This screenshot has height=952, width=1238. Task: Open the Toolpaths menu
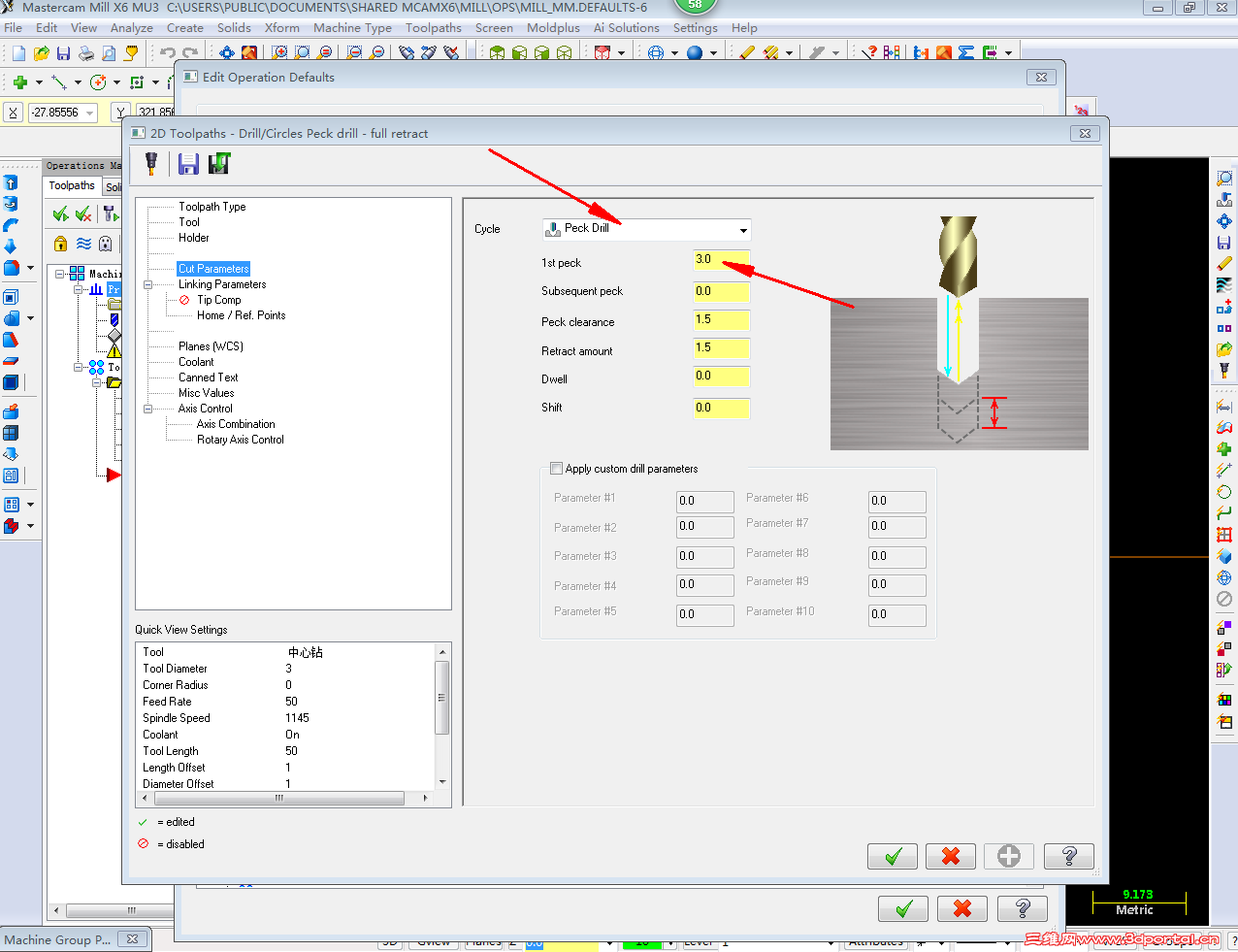coord(433,28)
